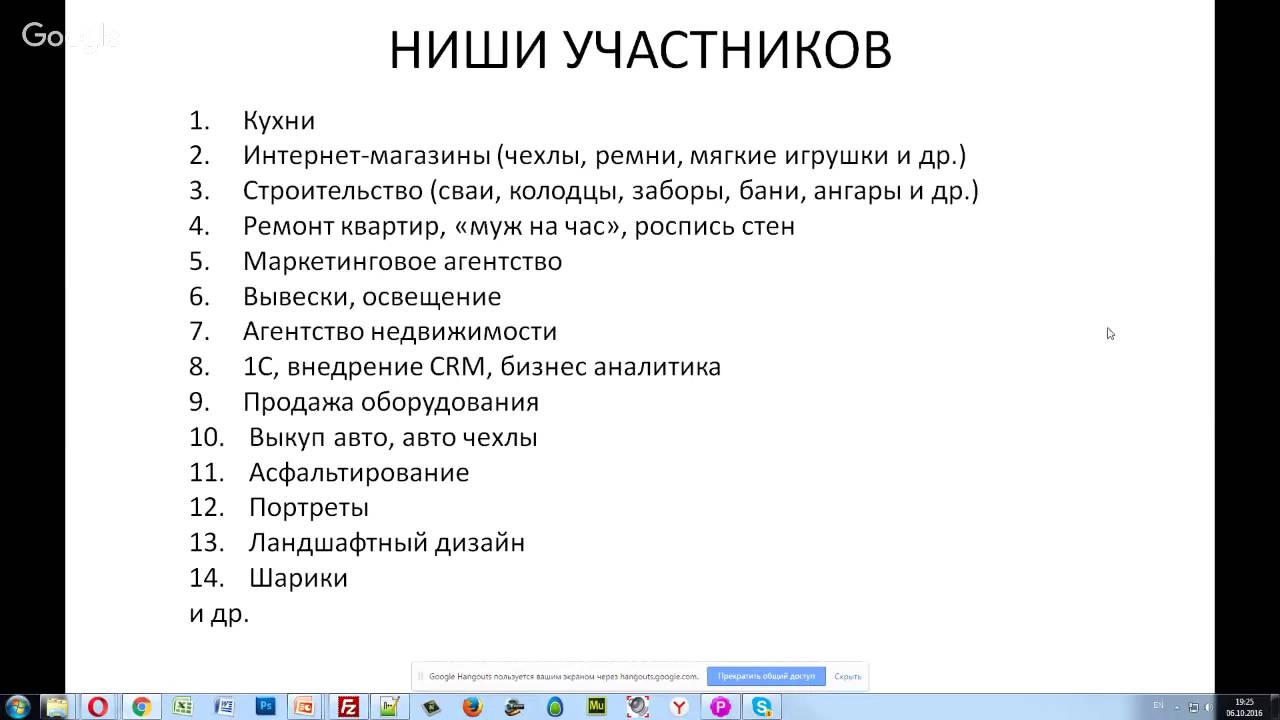Image resolution: width=1280 pixels, height=720 pixels.
Task: Open Skype from the taskbar
Action: click(763, 707)
